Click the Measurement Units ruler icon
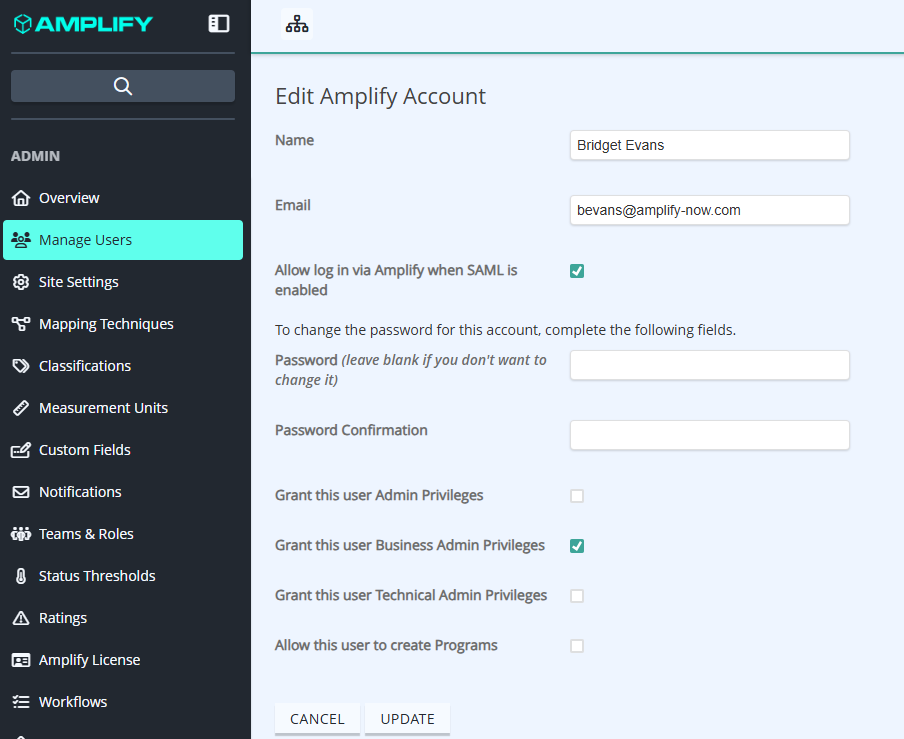Viewport: 904px width, 739px height. pyautogui.click(x=21, y=408)
